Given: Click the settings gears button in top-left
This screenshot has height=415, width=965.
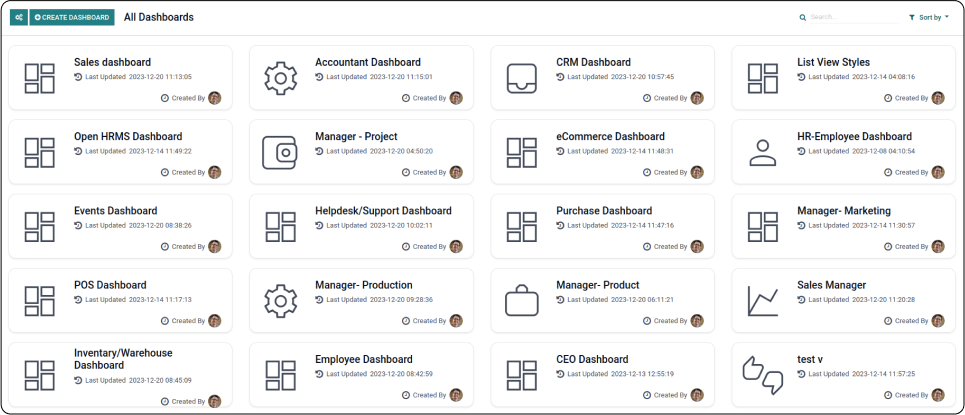Looking at the screenshot, I should (18, 17).
